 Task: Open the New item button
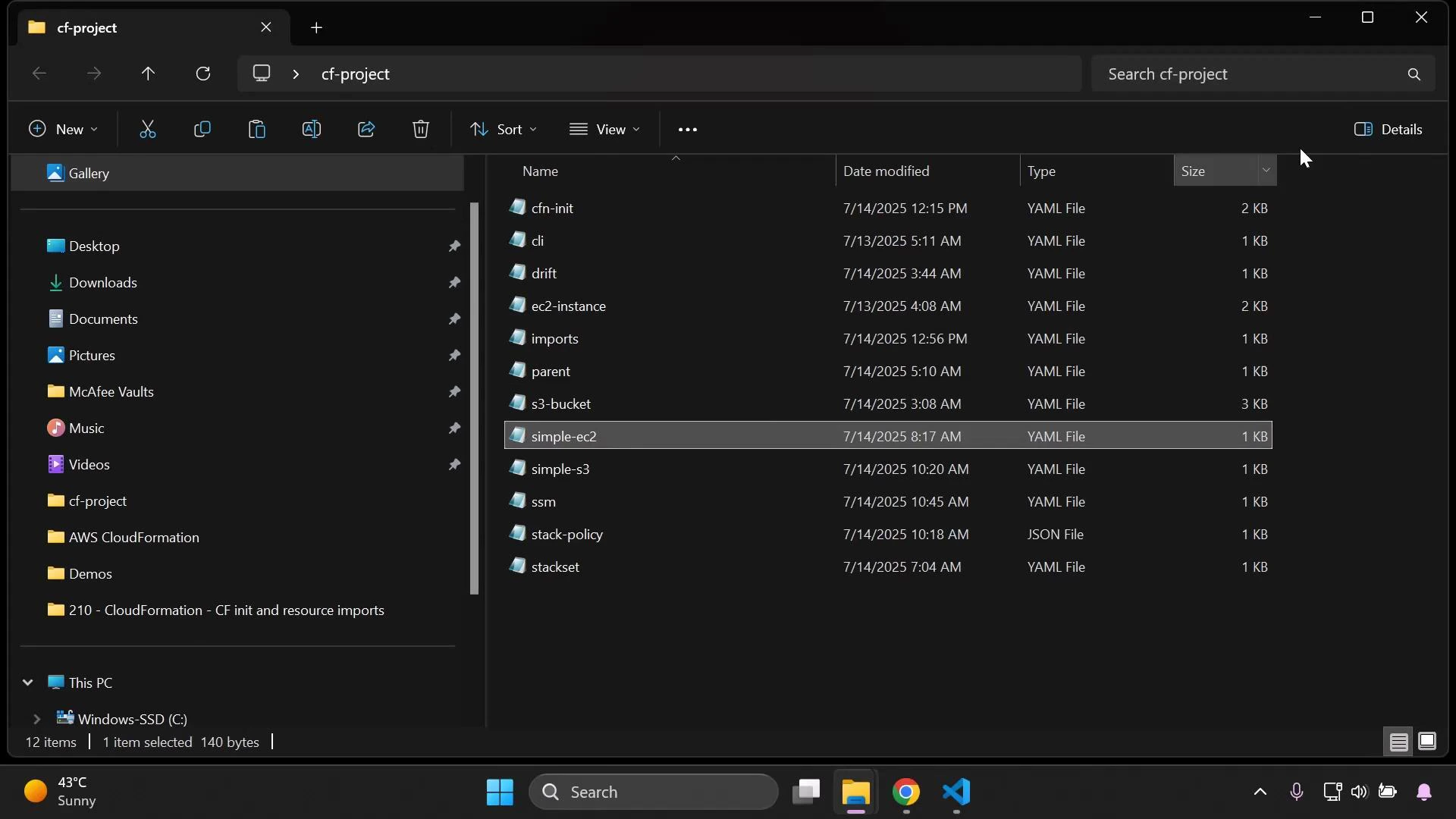(63, 129)
